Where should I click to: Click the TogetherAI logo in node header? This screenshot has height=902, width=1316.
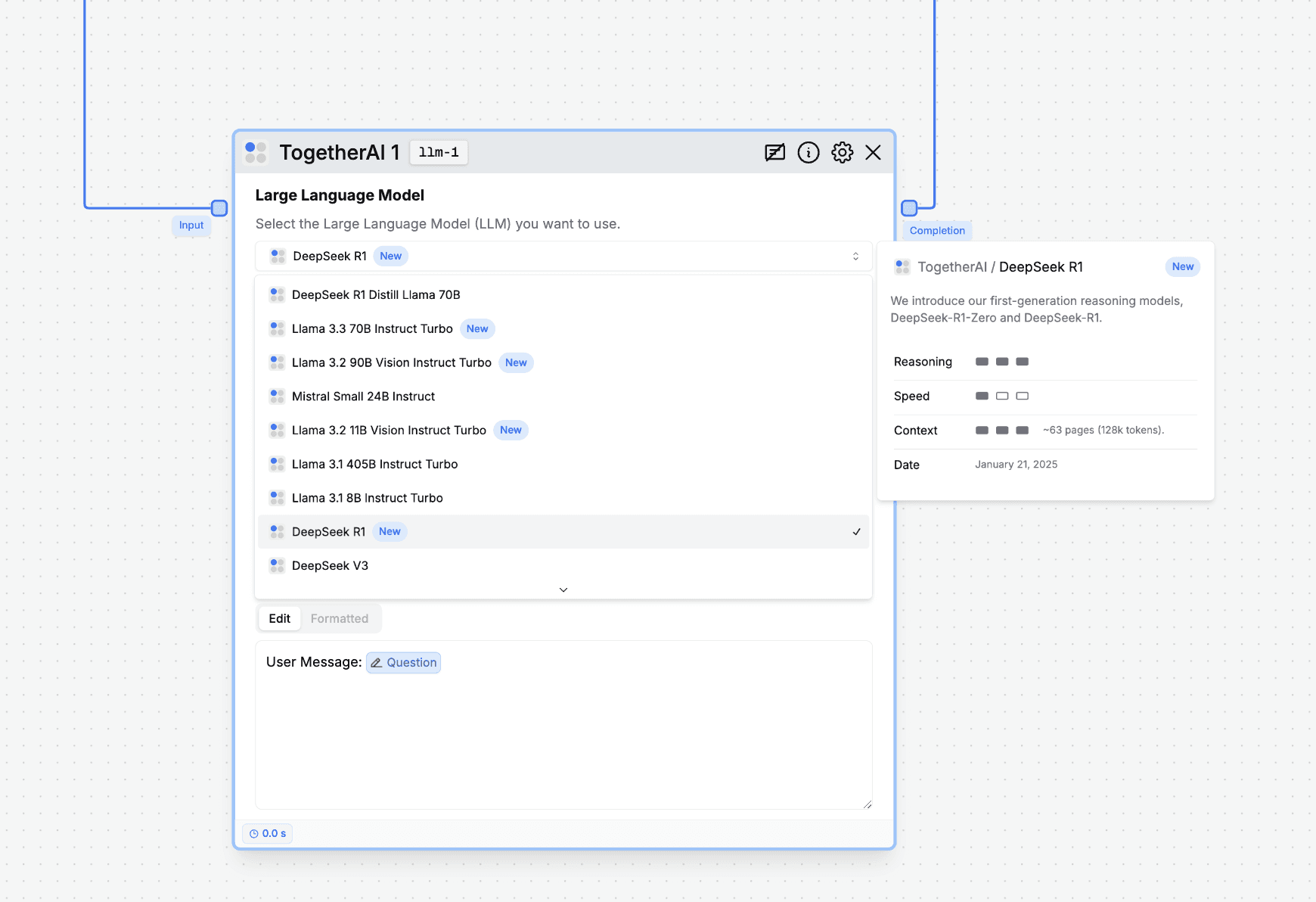coord(256,152)
